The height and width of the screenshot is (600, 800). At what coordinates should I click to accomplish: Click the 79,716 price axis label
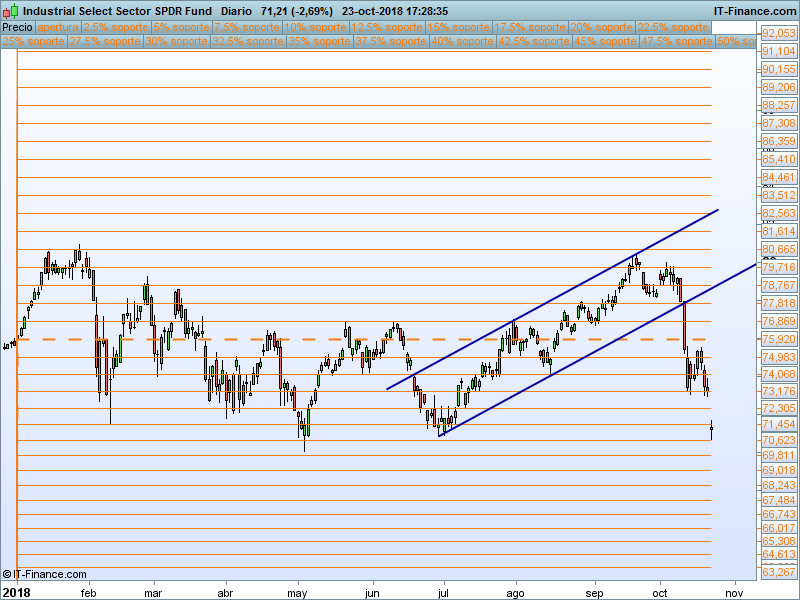click(779, 267)
